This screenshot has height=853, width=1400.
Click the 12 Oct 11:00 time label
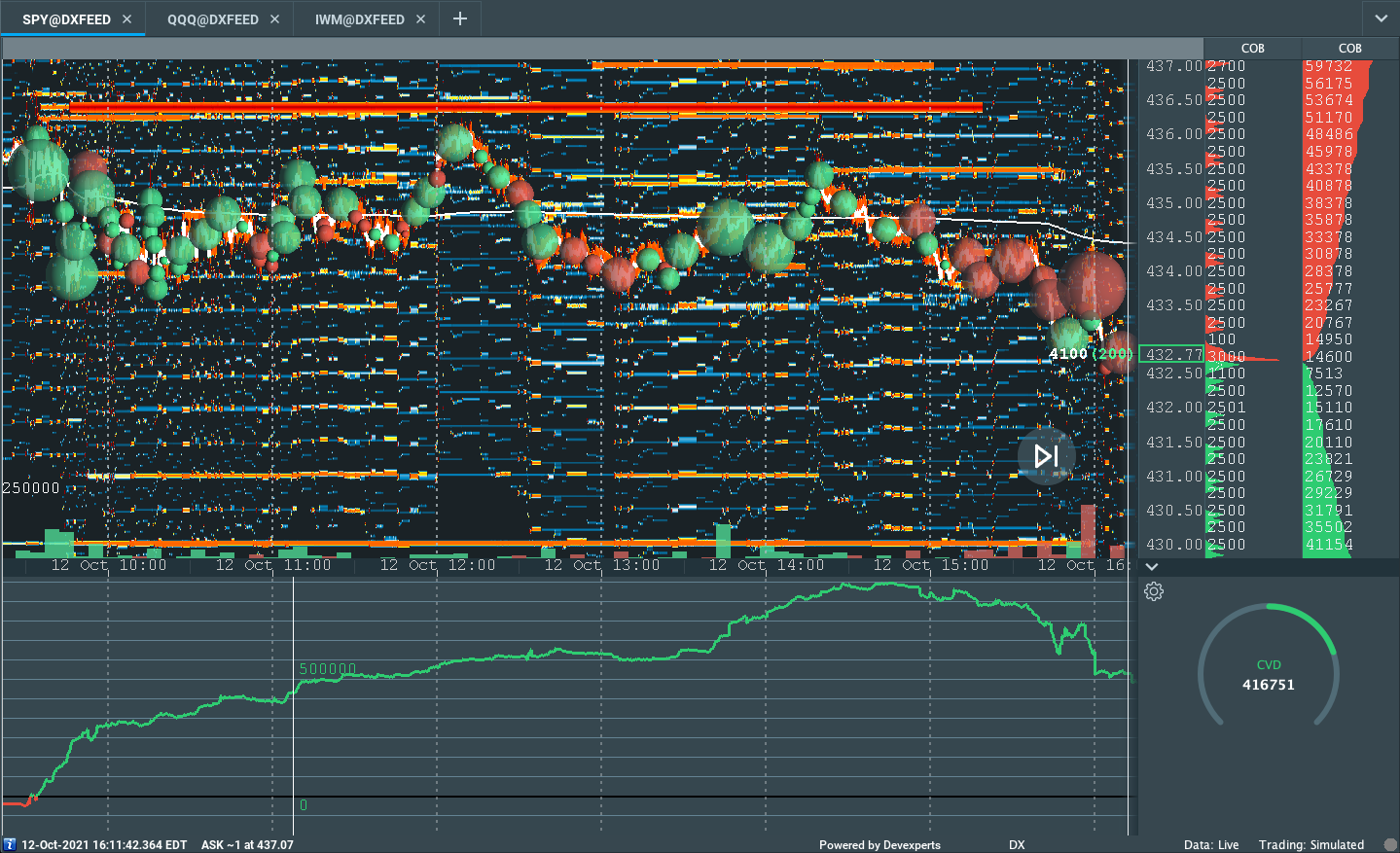tap(273, 565)
